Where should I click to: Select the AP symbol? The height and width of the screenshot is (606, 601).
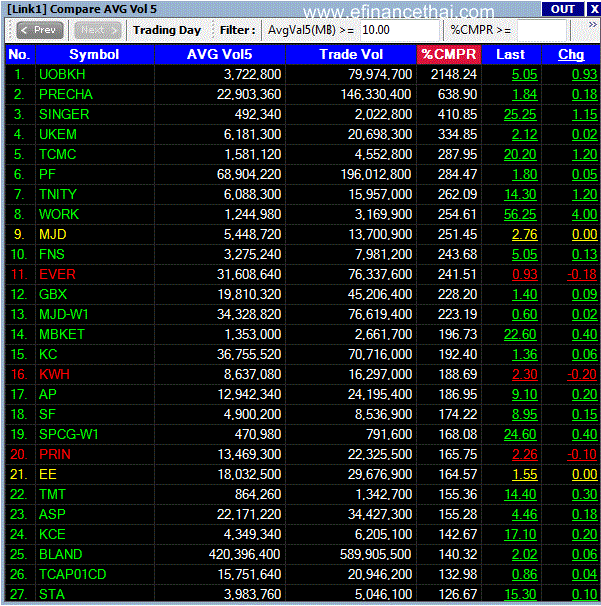click(48, 395)
